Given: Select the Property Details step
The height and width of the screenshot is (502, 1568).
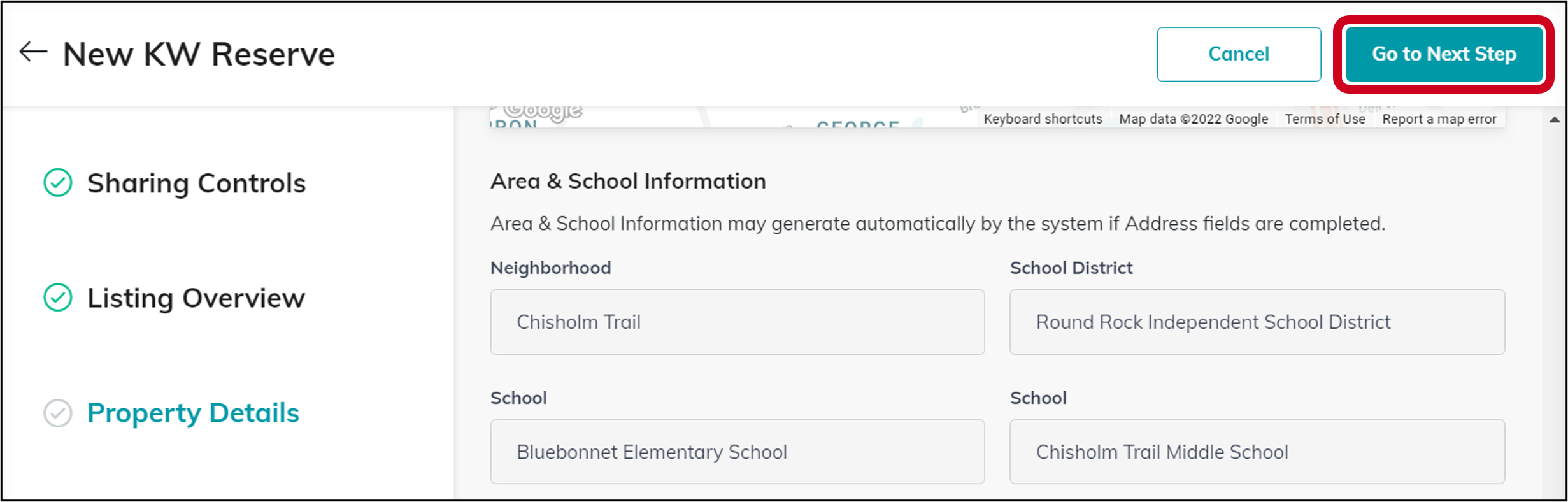Looking at the screenshot, I should click(x=193, y=413).
